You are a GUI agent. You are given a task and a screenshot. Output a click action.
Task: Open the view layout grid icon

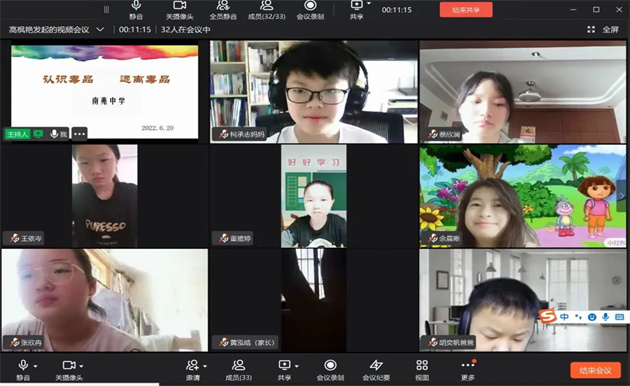[422, 370]
